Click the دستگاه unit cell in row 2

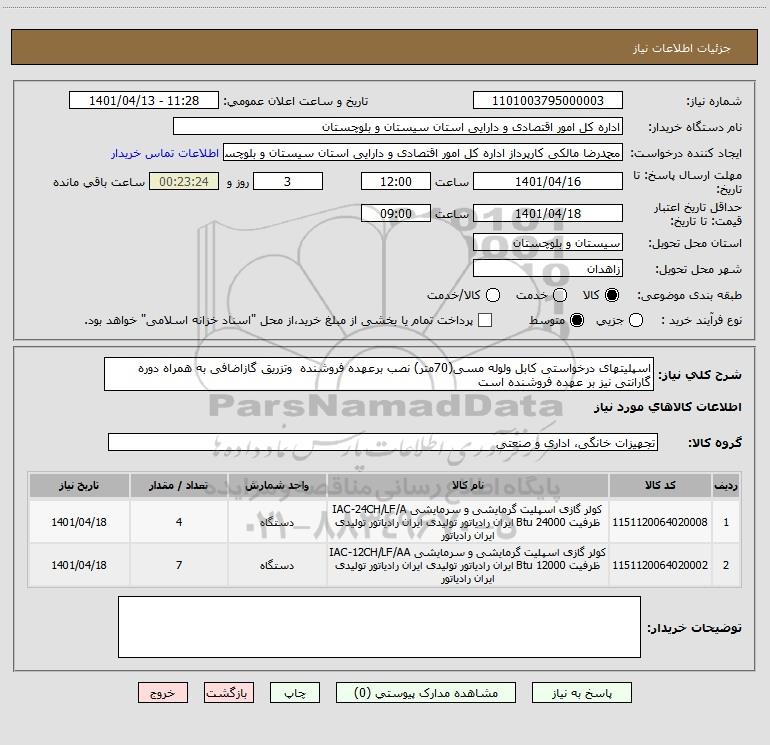(x=277, y=565)
